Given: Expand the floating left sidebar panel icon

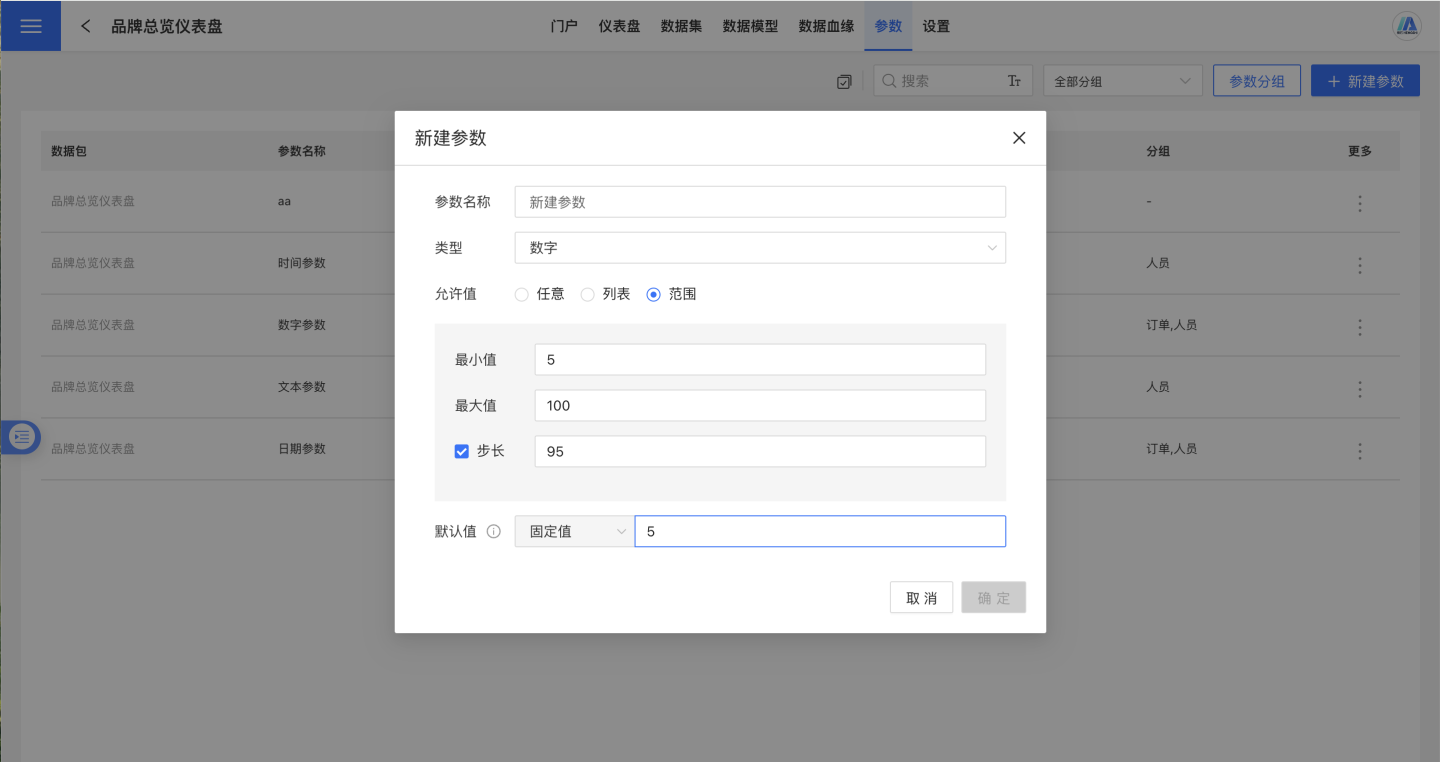Looking at the screenshot, I should 22,437.
